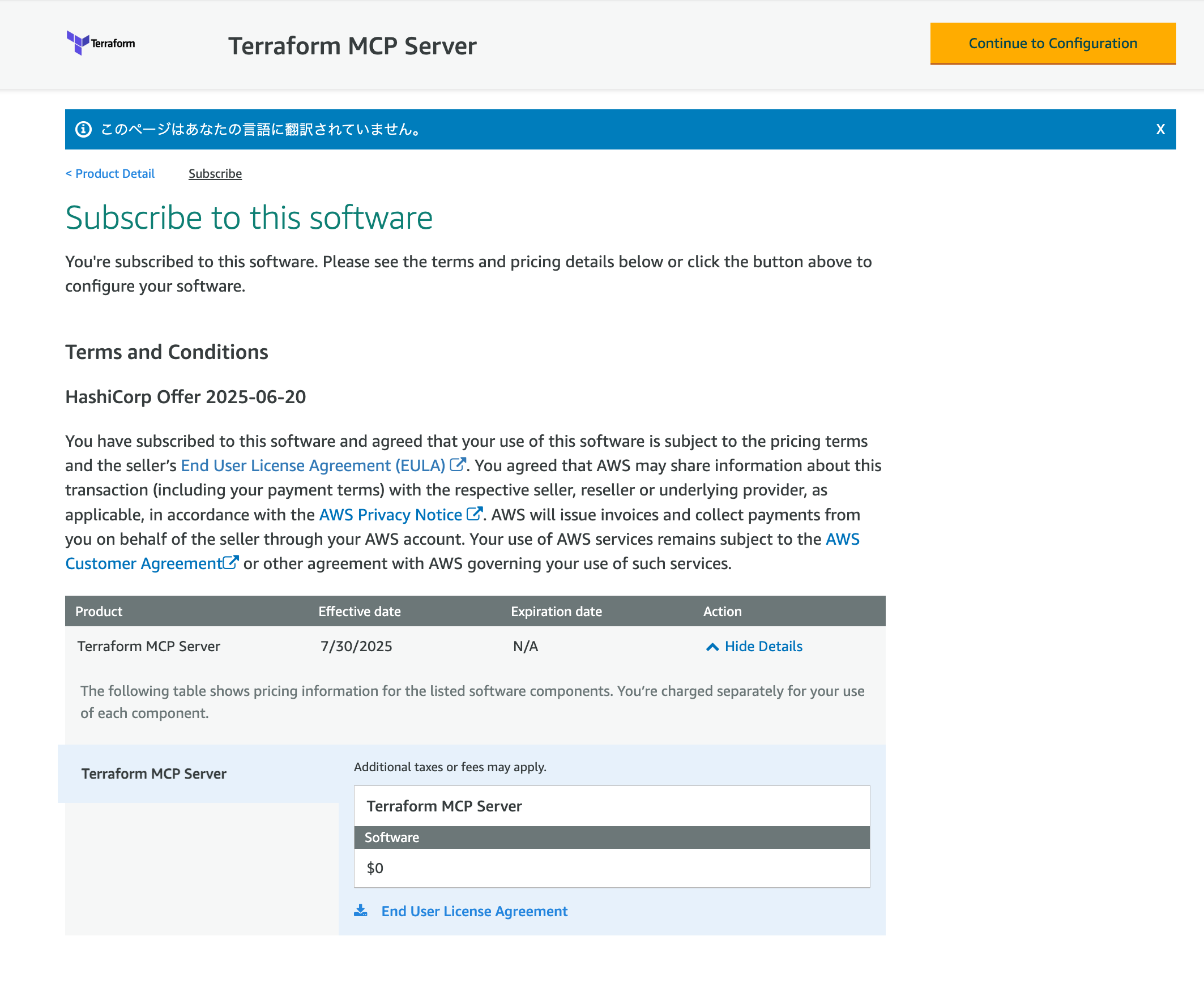The width and height of the screenshot is (1204, 983).
Task: Go back to Product Detail
Action: [110, 174]
